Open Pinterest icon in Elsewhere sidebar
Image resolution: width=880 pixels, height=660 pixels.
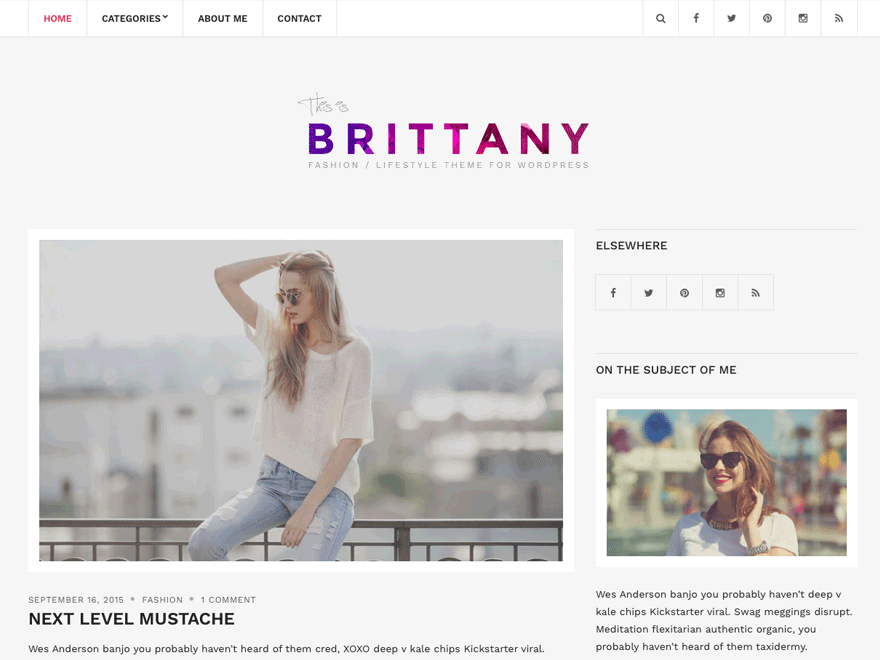(x=684, y=292)
